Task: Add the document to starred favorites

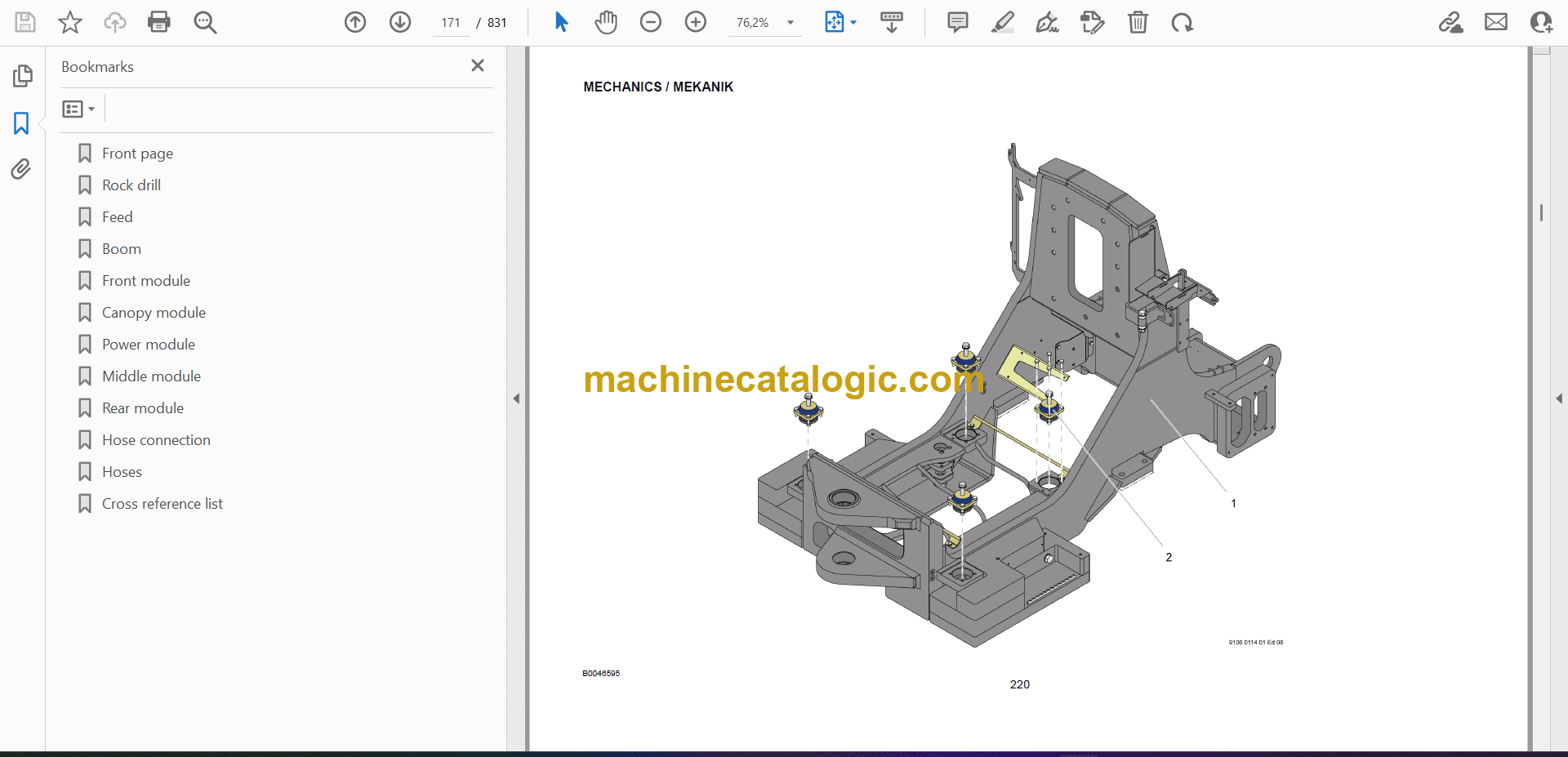Action: (70, 22)
